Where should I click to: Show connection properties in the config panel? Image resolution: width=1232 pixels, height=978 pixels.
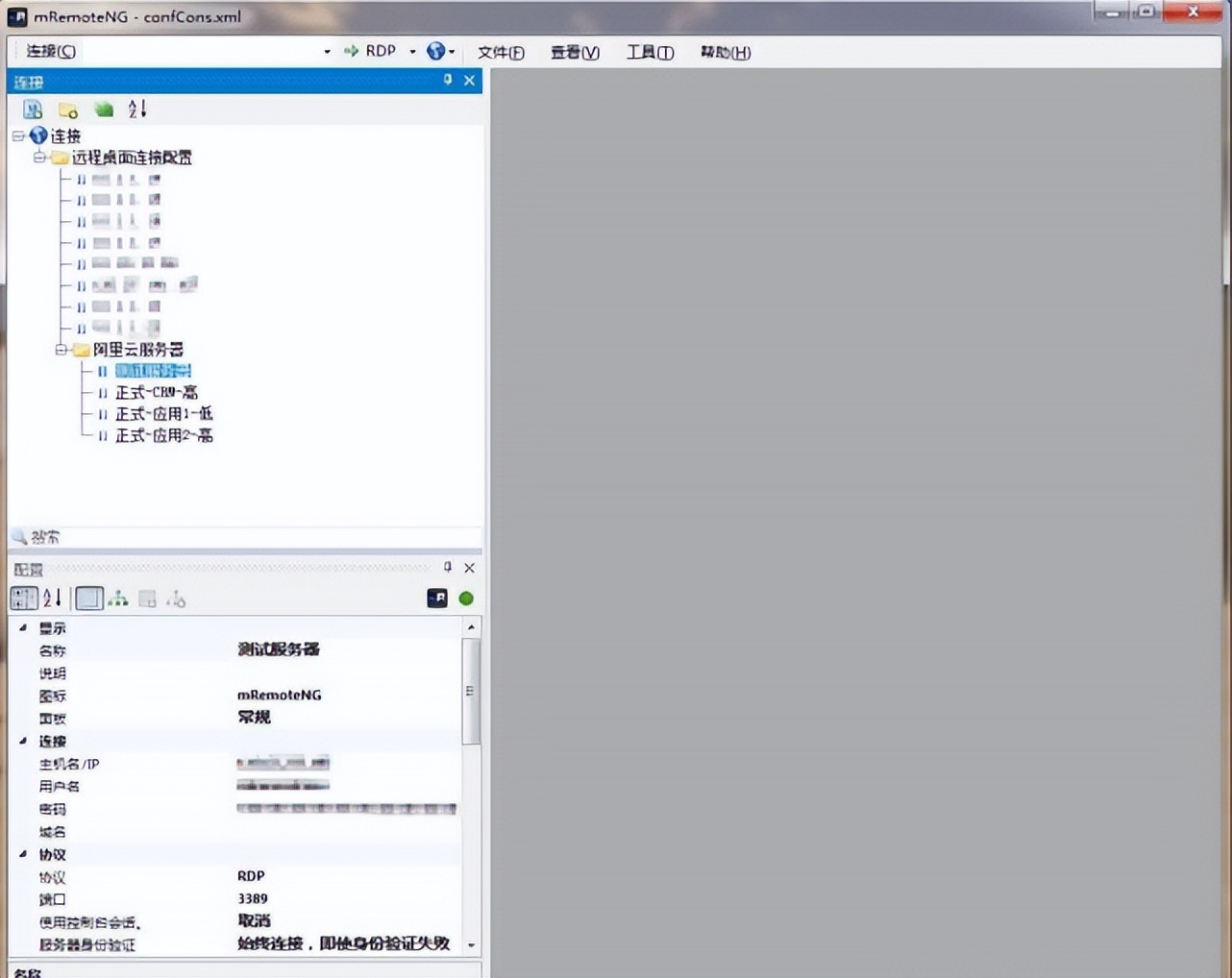pos(87,598)
